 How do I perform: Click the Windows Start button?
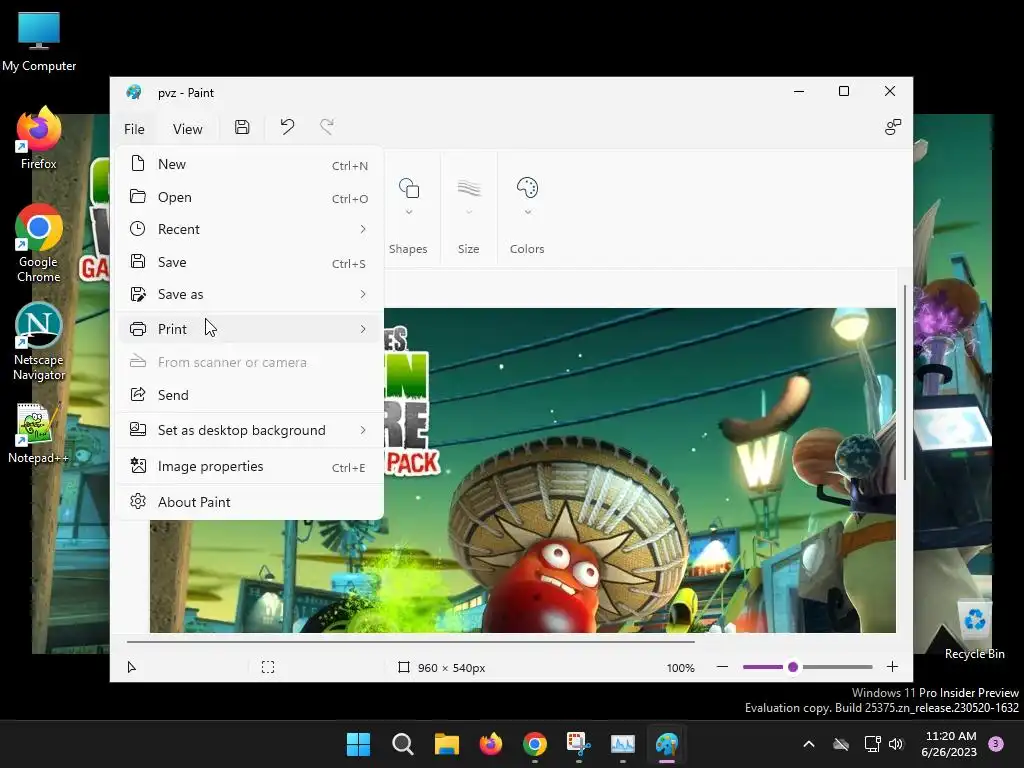(x=358, y=744)
